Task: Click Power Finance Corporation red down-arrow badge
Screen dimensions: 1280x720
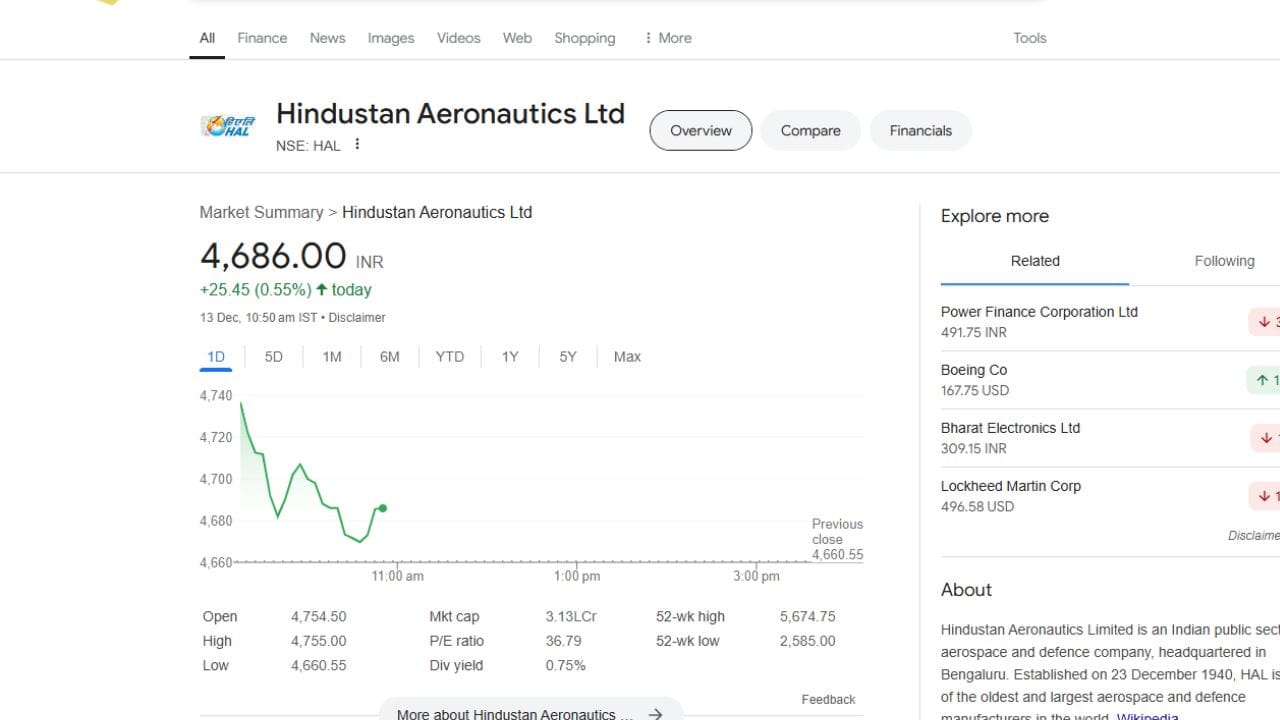Action: pos(1266,322)
